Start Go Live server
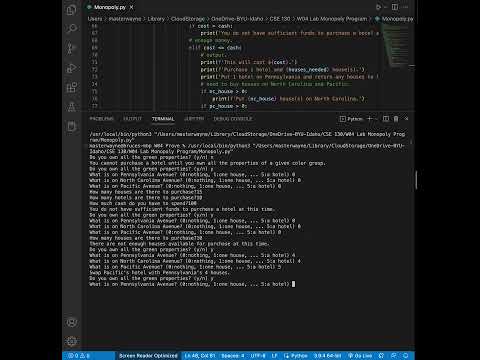480x360 pixels. coord(360,356)
